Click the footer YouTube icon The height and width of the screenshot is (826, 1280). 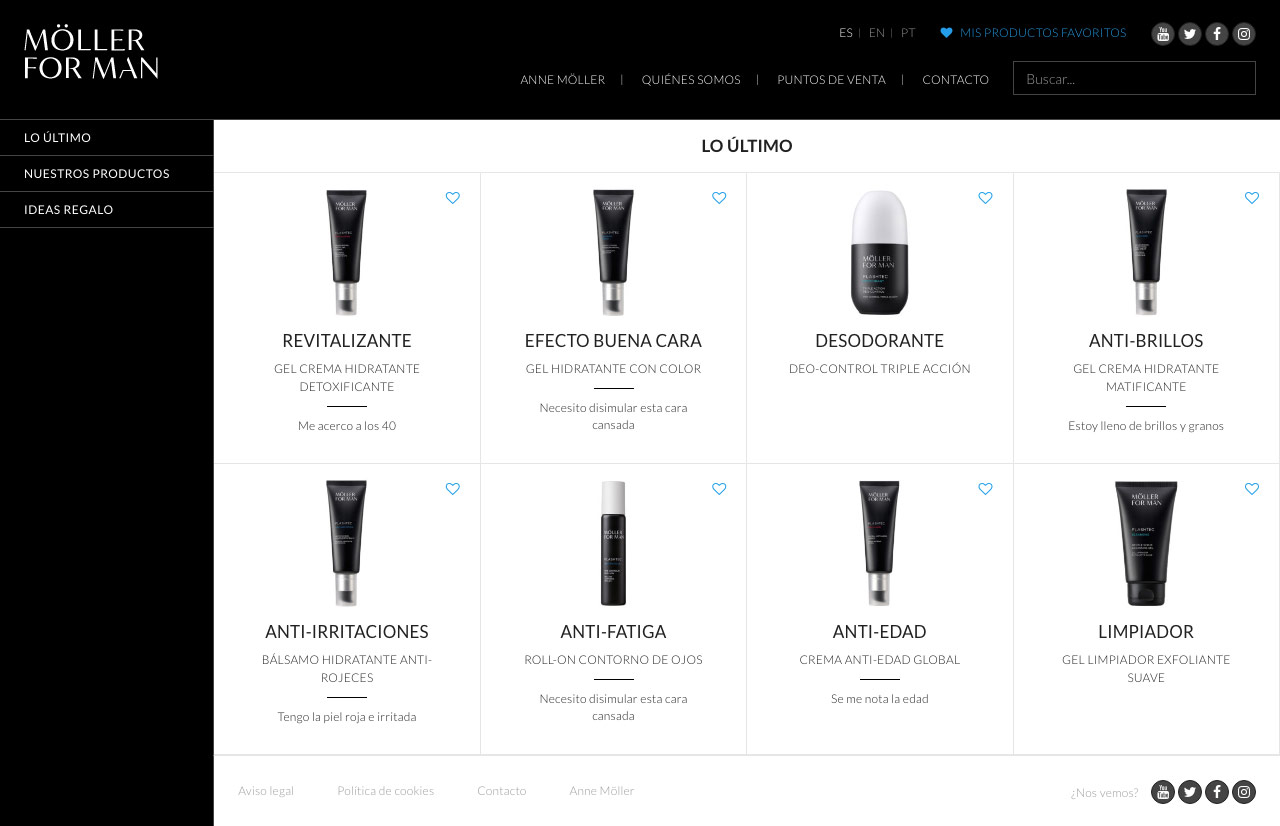[x=1163, y=792]
